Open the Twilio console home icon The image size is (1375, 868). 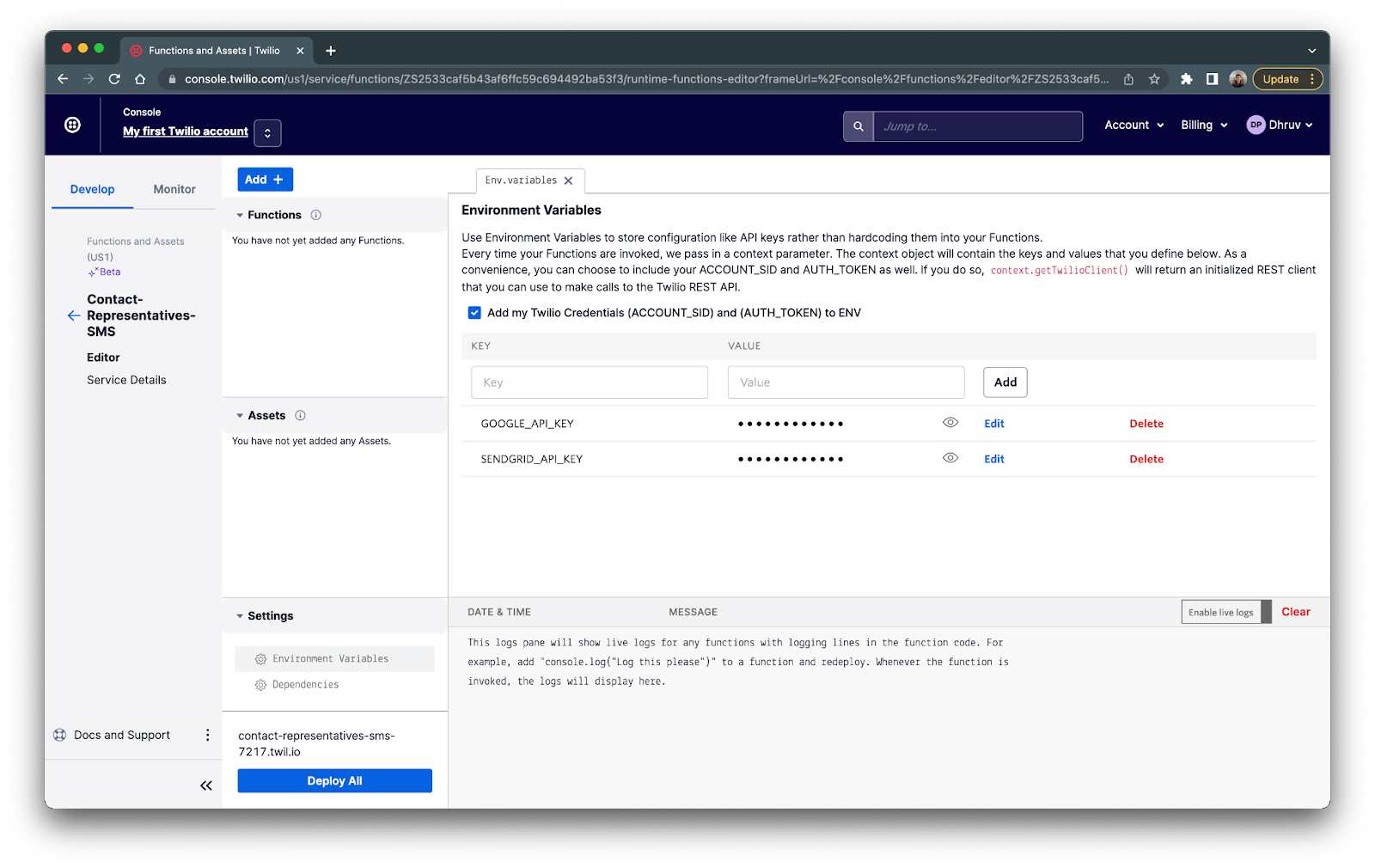(x=73, y=125)
